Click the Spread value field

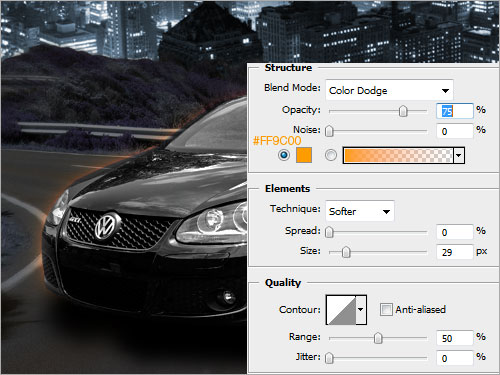[x=455, y=232]
